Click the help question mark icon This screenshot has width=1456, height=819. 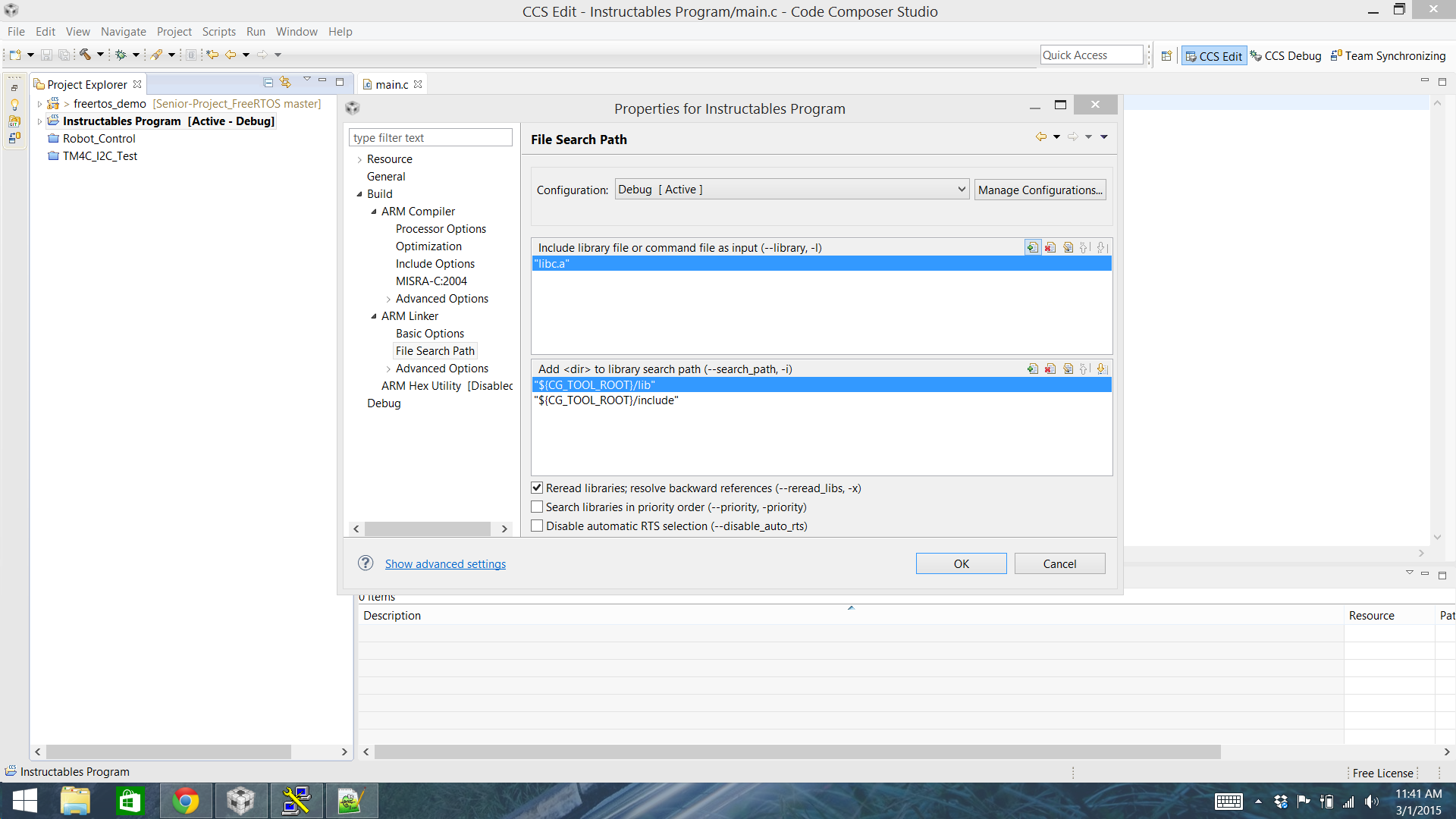pyautogui.click(x=366, y=563)
